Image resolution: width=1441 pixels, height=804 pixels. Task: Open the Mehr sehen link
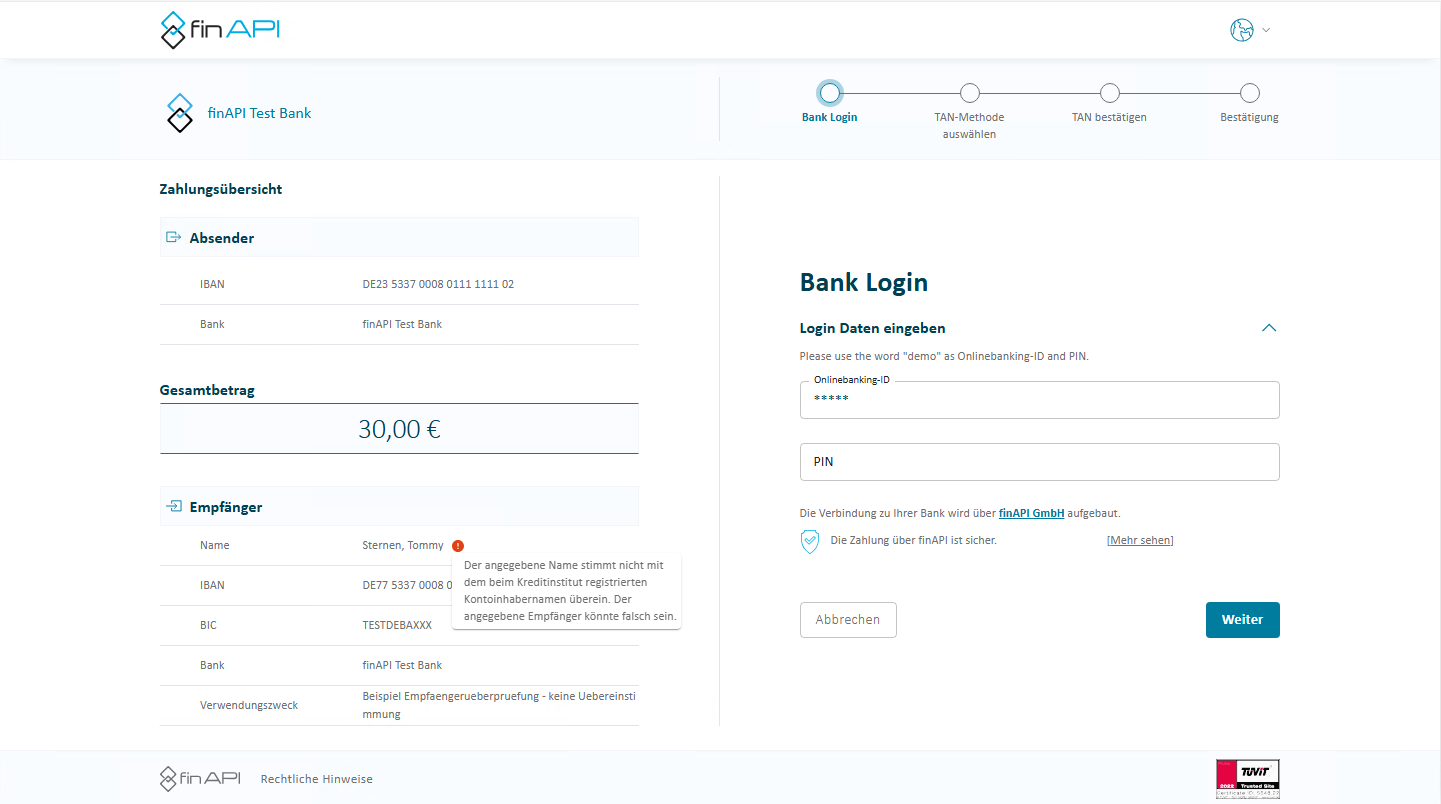pyautogui.click(x=1140, y=540)
